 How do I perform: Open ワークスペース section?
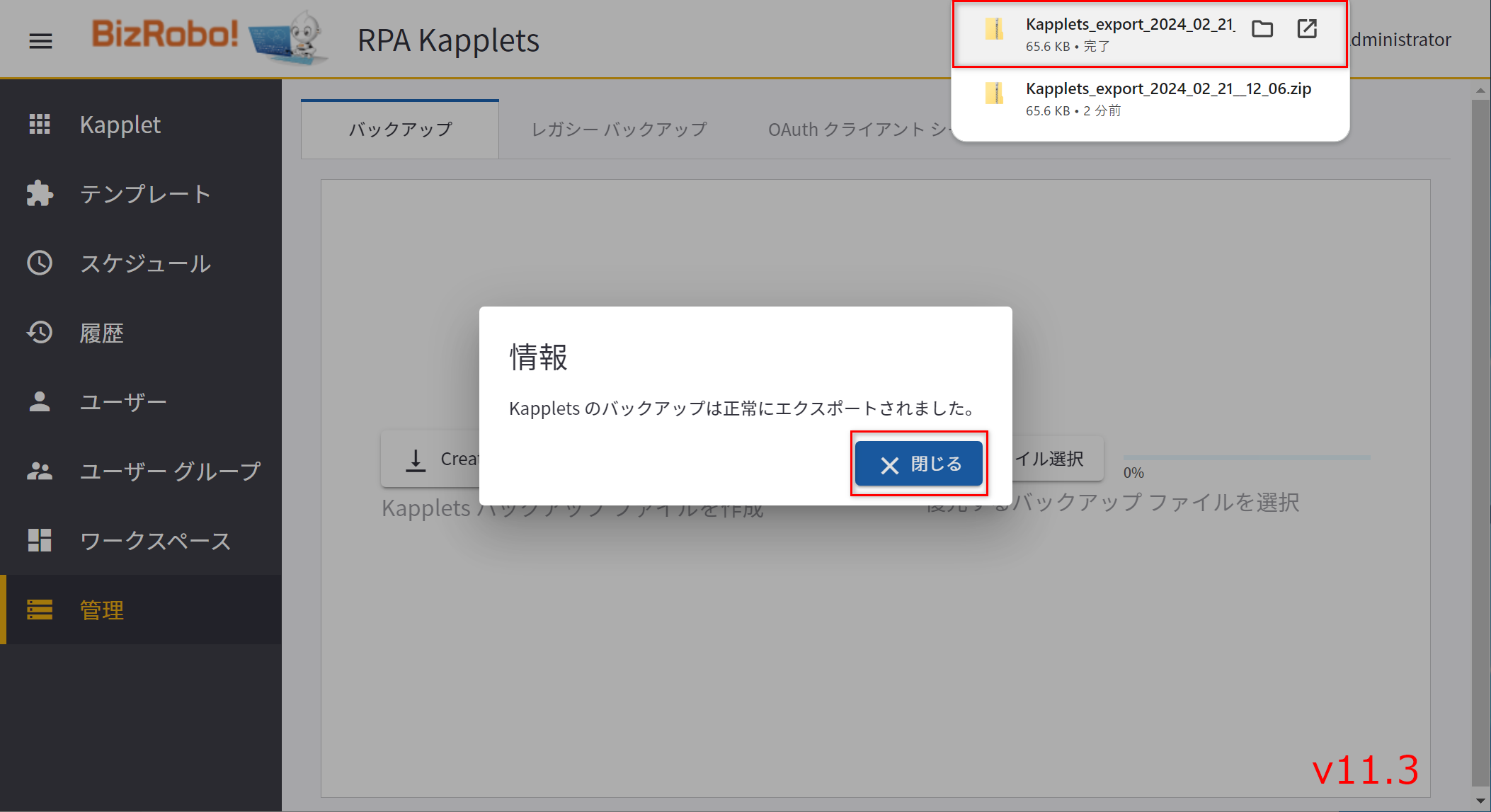click(x=141, y=540)
